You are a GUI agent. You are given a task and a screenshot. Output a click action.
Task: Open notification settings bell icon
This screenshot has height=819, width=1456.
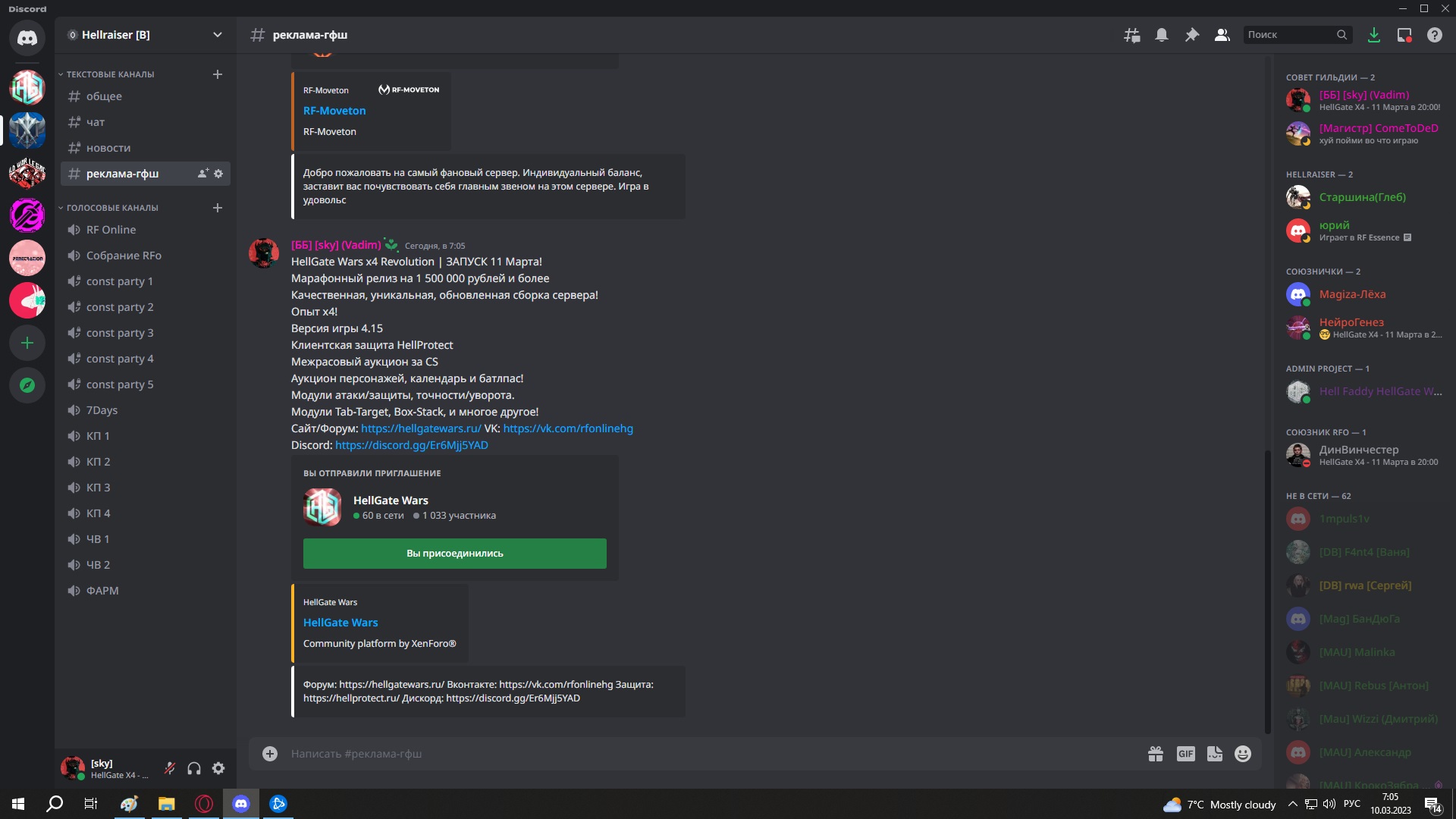[1162, 35]
